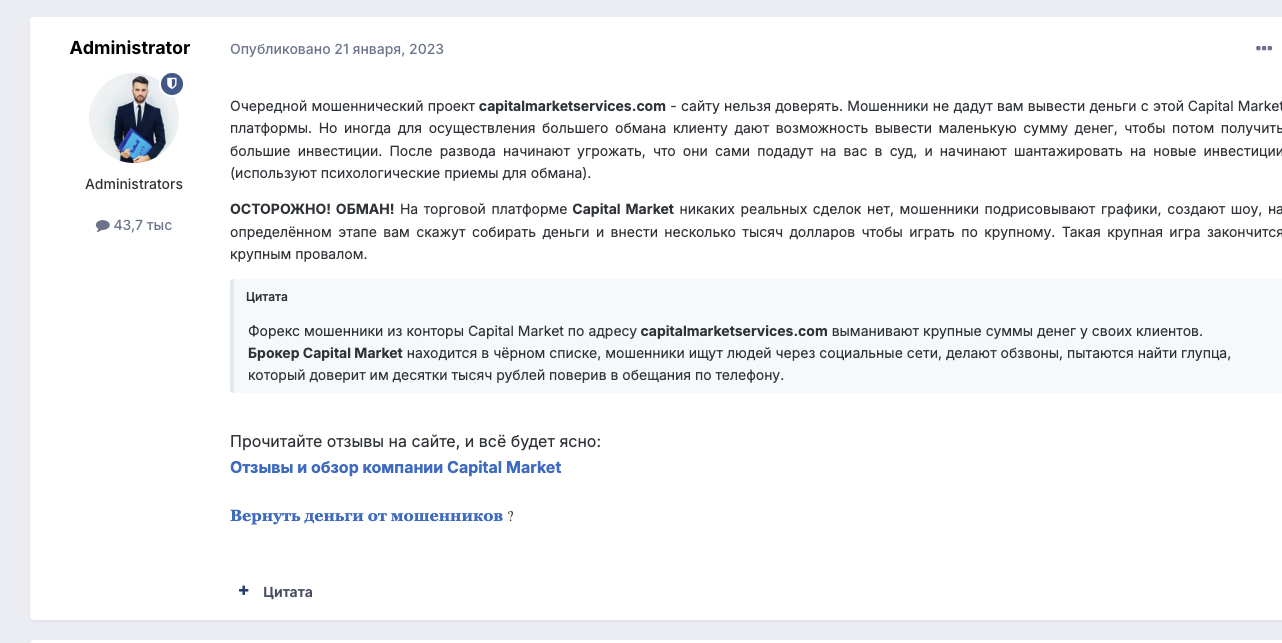This screenshot has height=643, width=1282.
Task: Click the Administrators group label
Action: [134, 184]
